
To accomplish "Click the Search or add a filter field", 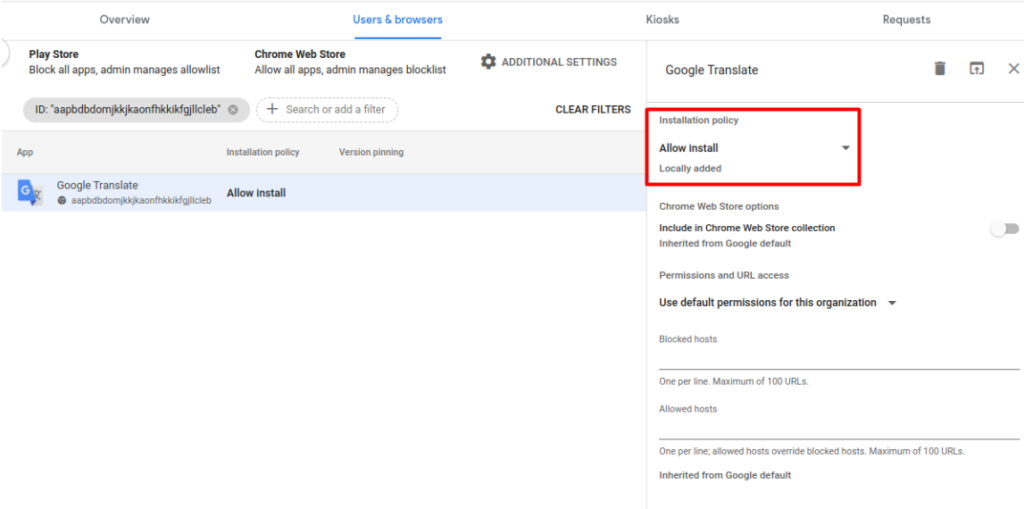I will tap(327, 110).
